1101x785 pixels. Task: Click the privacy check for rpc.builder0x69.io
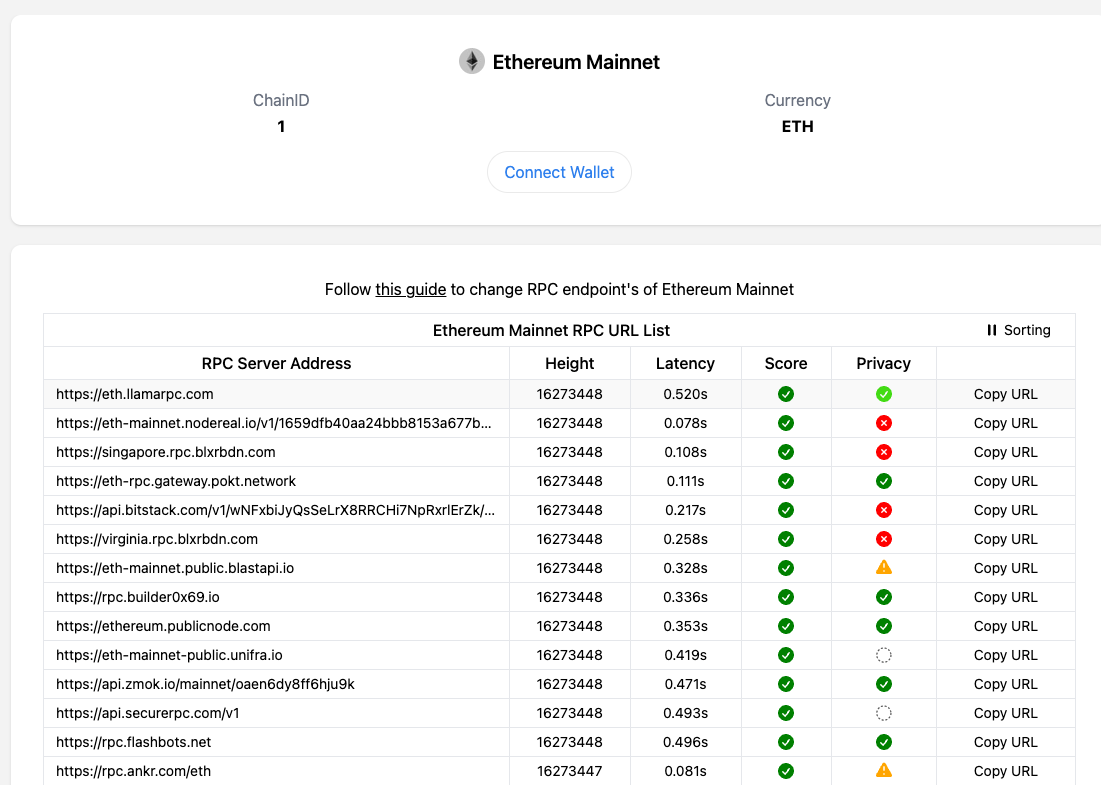pyautogui.click(x=884, y=597)
